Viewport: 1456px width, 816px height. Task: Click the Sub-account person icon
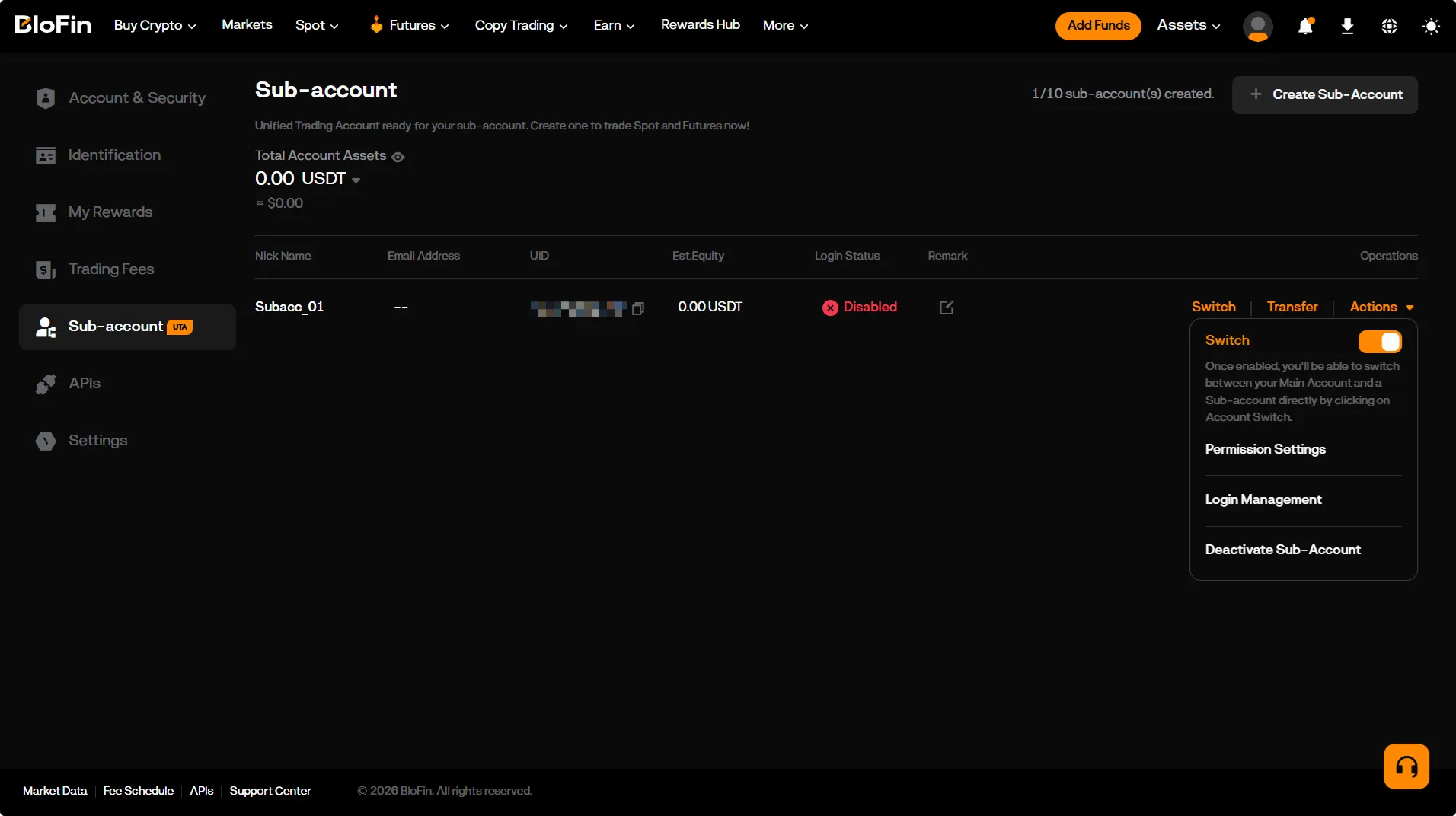coord(46,327)
